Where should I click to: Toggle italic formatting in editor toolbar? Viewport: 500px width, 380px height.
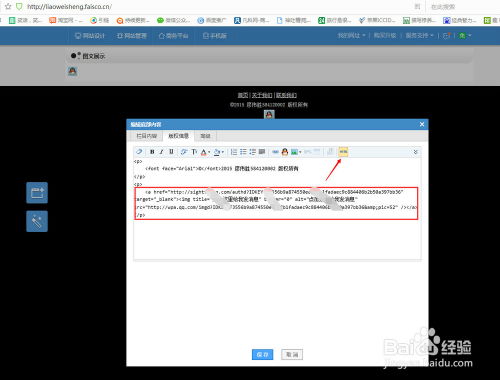click(162, 152)
